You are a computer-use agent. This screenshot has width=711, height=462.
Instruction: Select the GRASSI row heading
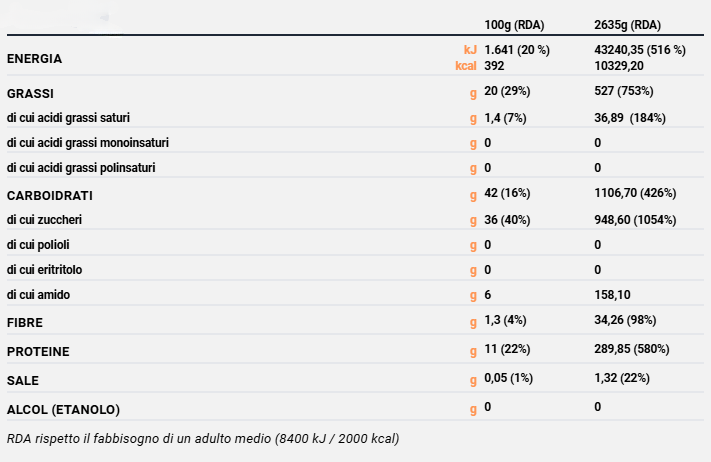click(x=30, y=93)
